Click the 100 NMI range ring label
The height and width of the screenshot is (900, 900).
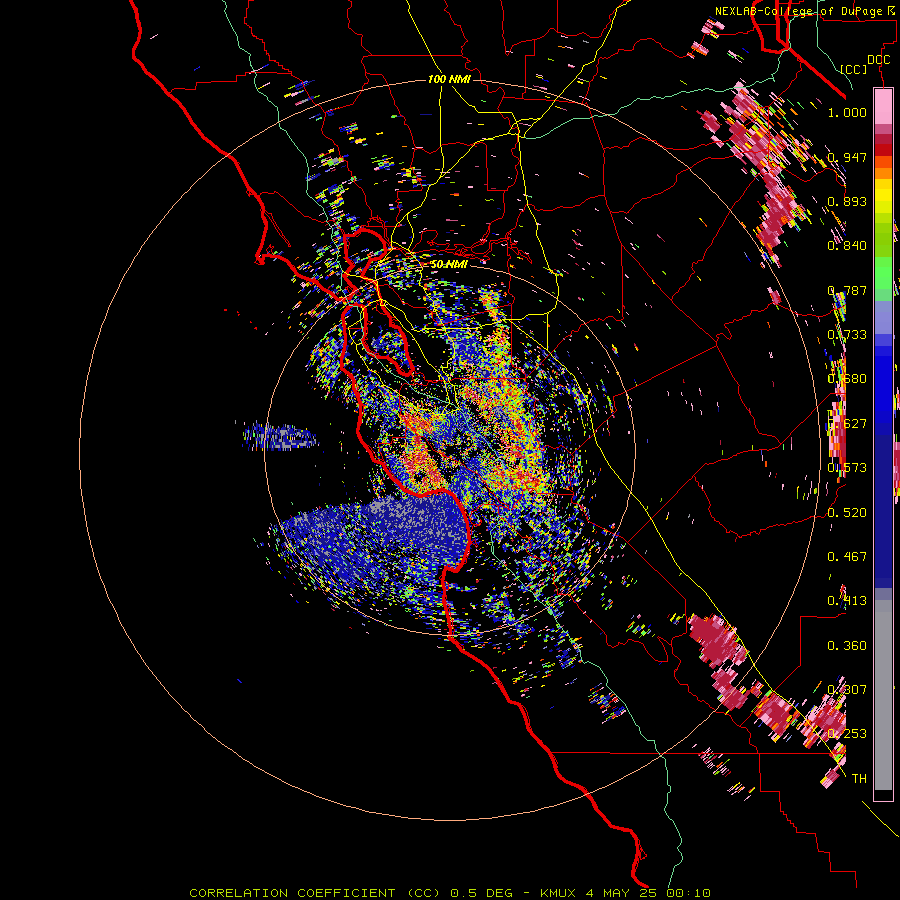point(449,79)
